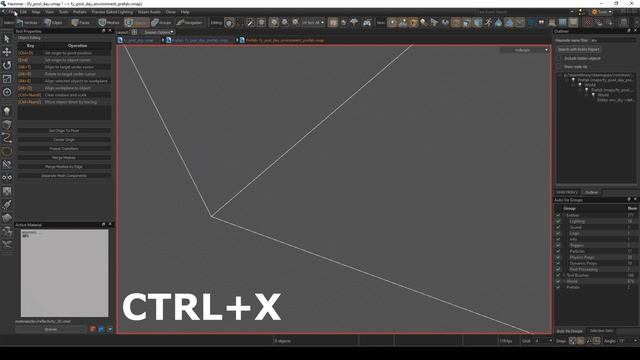Open the viewport render mode dropdown
This screenshot has width=640, height=360.
(524, 50)
